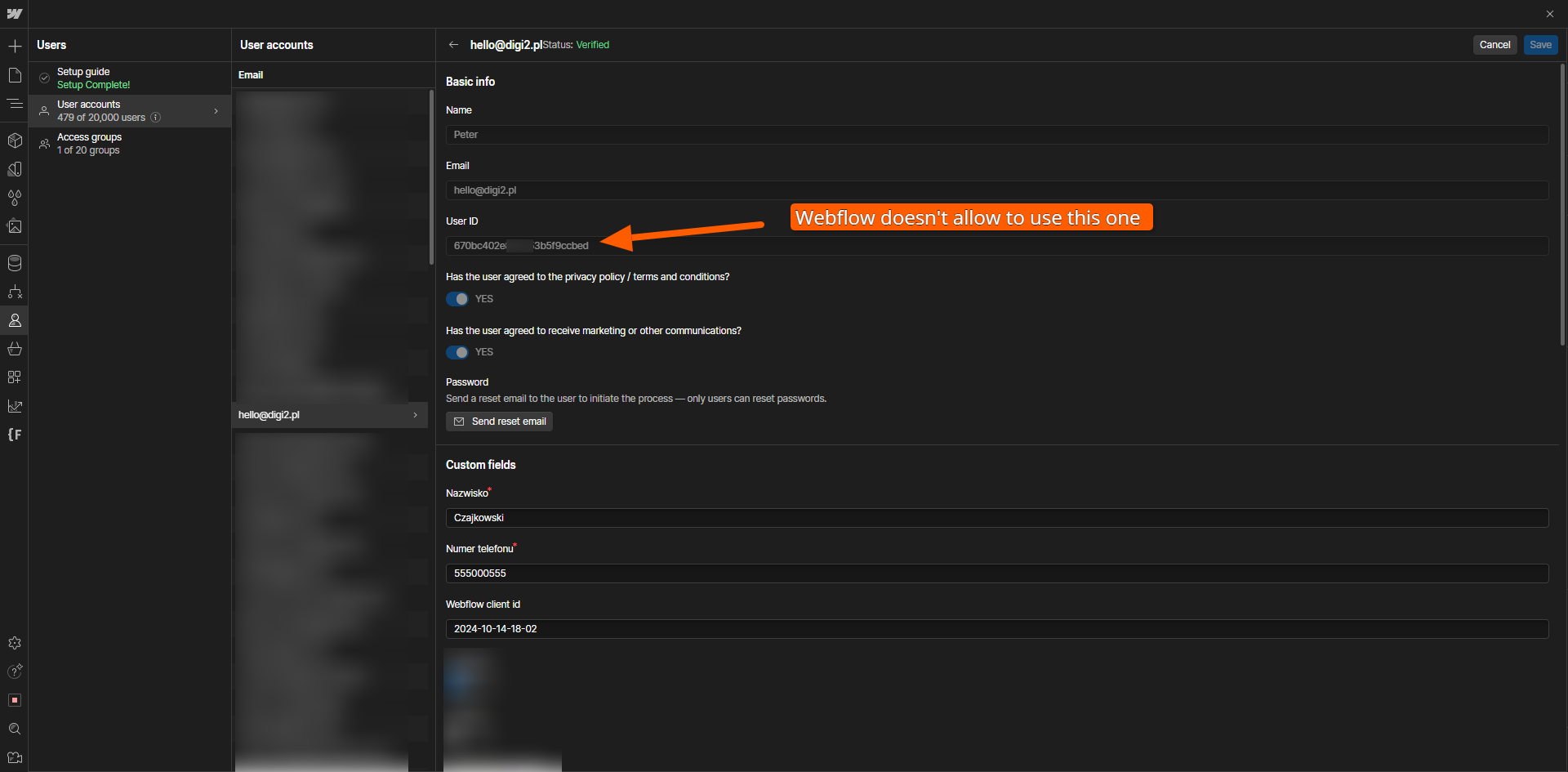Click the info icon beside 20,000 users
Screen dimensions: 1568x772
pyautogui.click(x=155, y=118)
